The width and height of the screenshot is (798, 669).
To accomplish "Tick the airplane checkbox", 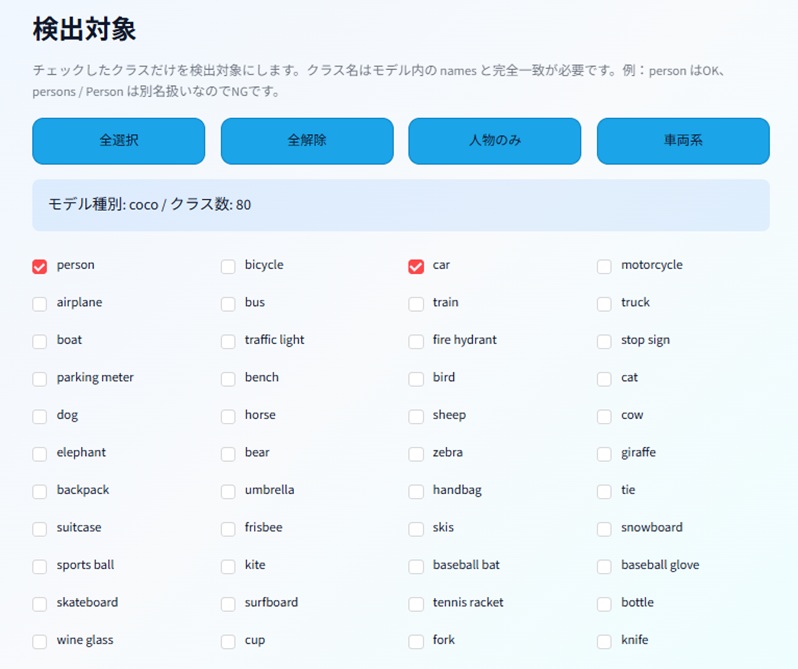I will (40, 304).
